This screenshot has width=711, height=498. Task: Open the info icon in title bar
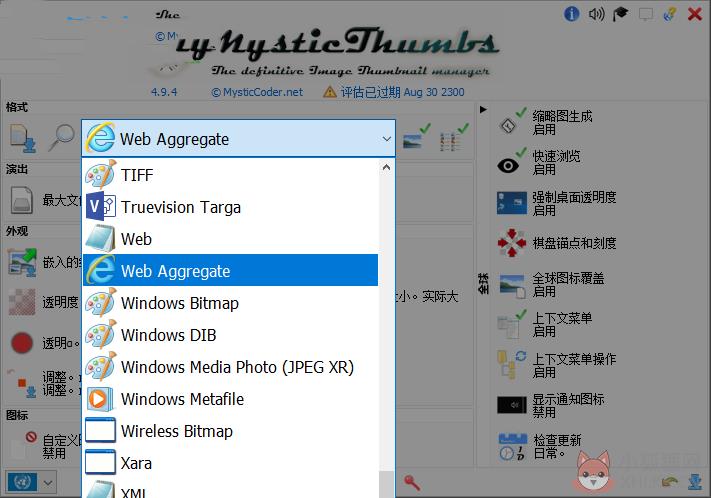pyautogui.click(x=571, y=14)
